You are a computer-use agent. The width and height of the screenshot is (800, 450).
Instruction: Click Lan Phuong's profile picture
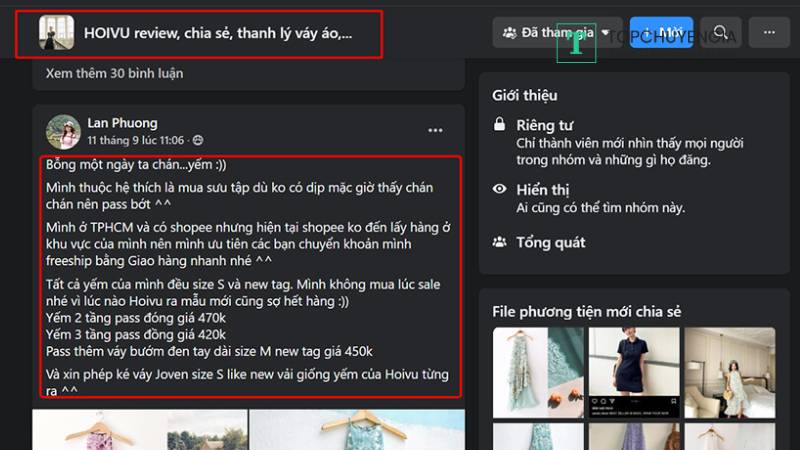63,132
